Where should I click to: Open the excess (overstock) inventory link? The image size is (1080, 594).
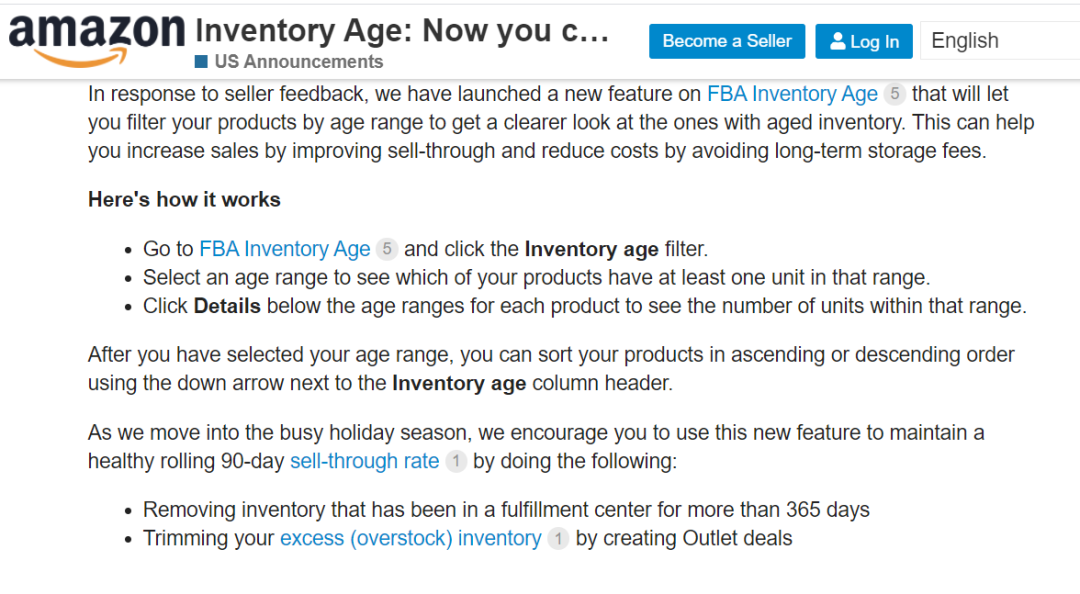tap(411, 538)
